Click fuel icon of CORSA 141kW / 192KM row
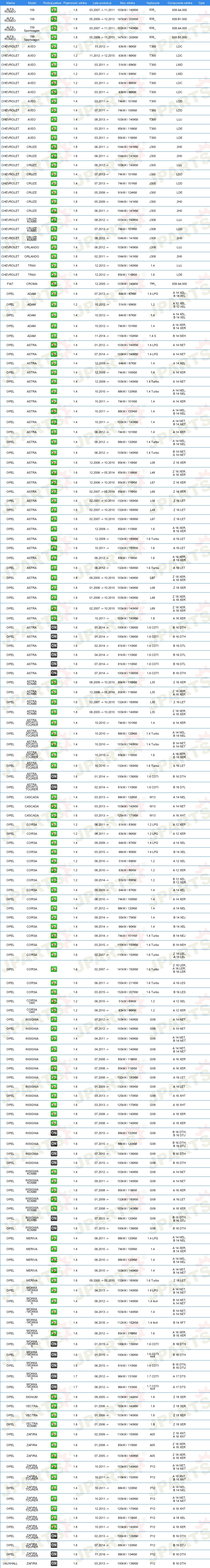The height and width of the screenshot is (1568, 210). (x=53, y=969)
